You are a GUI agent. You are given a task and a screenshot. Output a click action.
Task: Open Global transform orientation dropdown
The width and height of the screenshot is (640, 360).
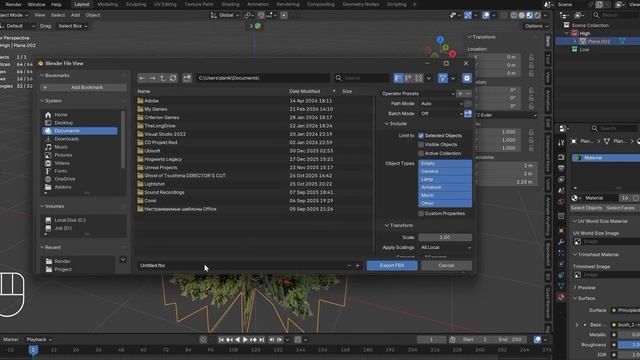click(225, 15)
